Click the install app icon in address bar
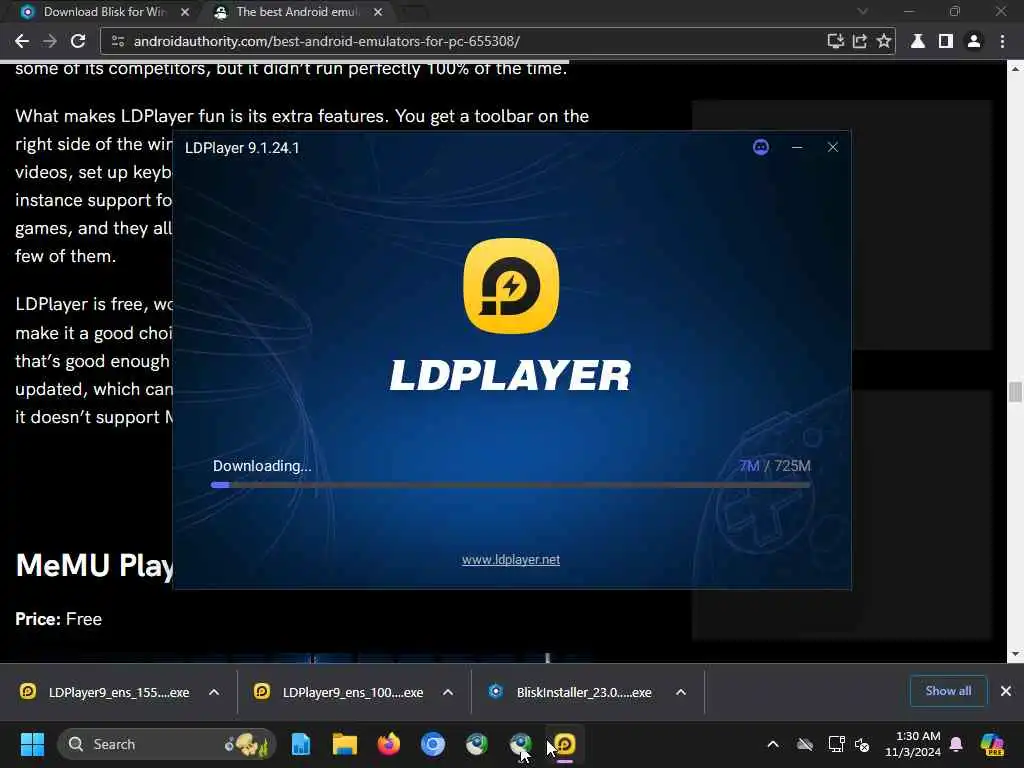 [x=835, y=41]
